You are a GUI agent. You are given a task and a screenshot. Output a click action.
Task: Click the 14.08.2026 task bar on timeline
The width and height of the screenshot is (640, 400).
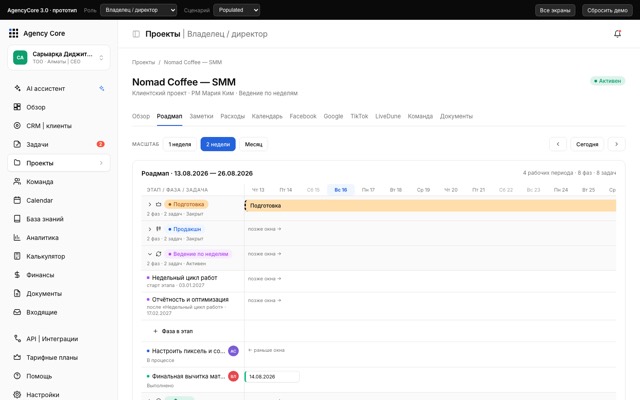coord(272,376)
